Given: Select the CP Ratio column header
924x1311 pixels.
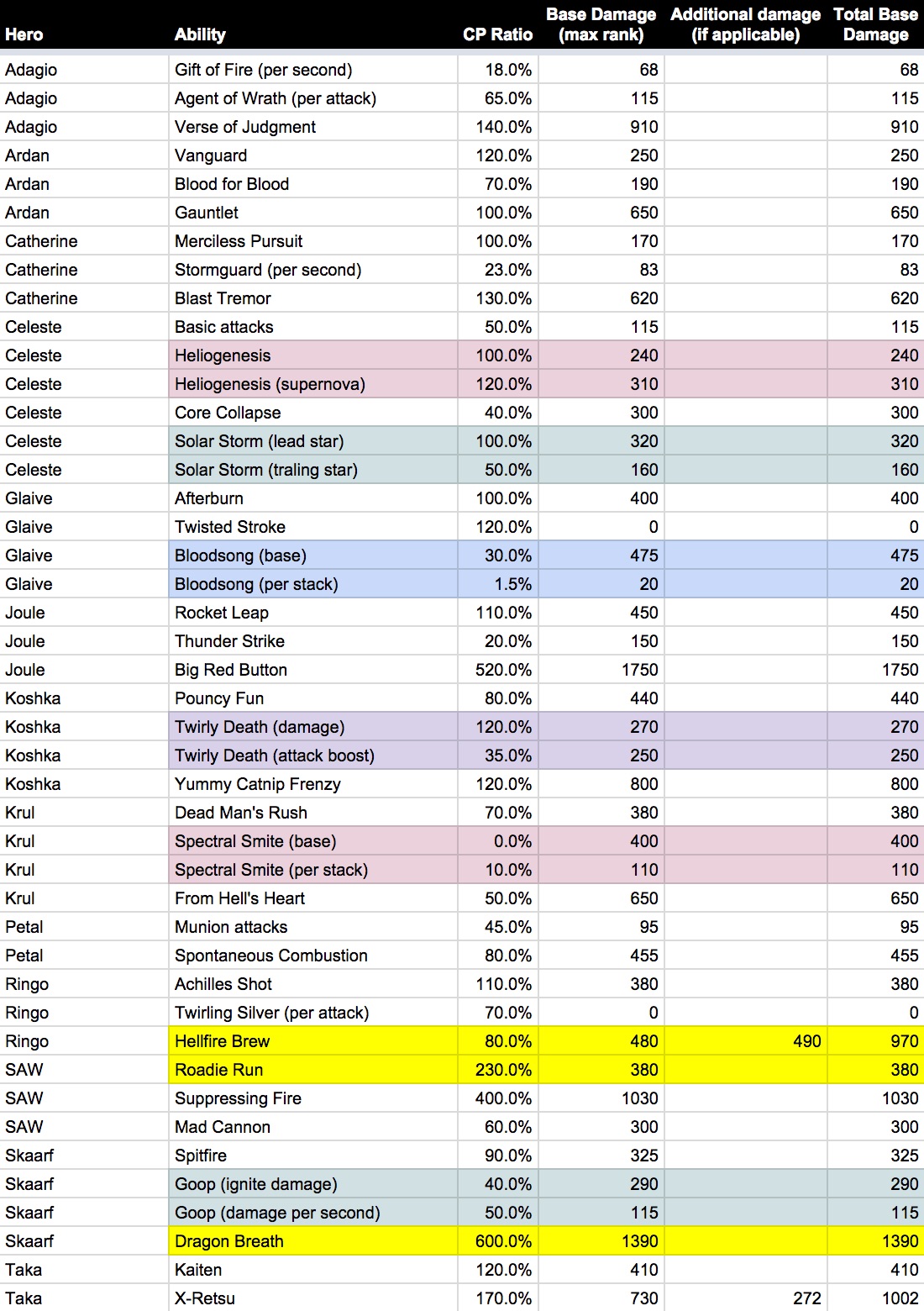Looking at the screenshot, I should point(498,25).
